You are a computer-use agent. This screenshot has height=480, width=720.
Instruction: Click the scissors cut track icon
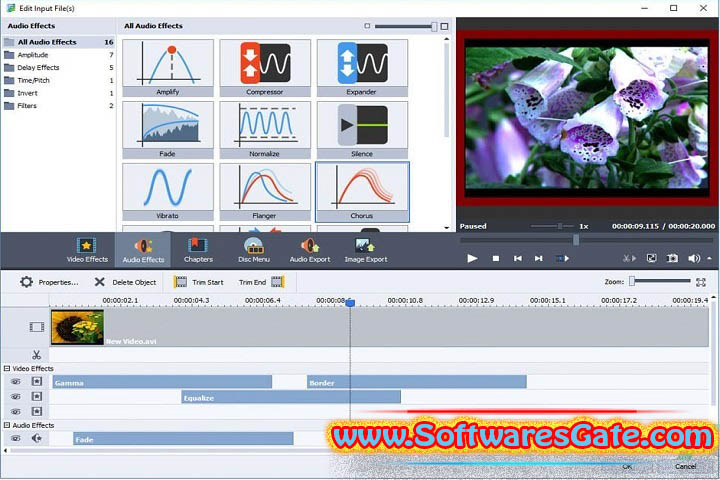[37, 355]
